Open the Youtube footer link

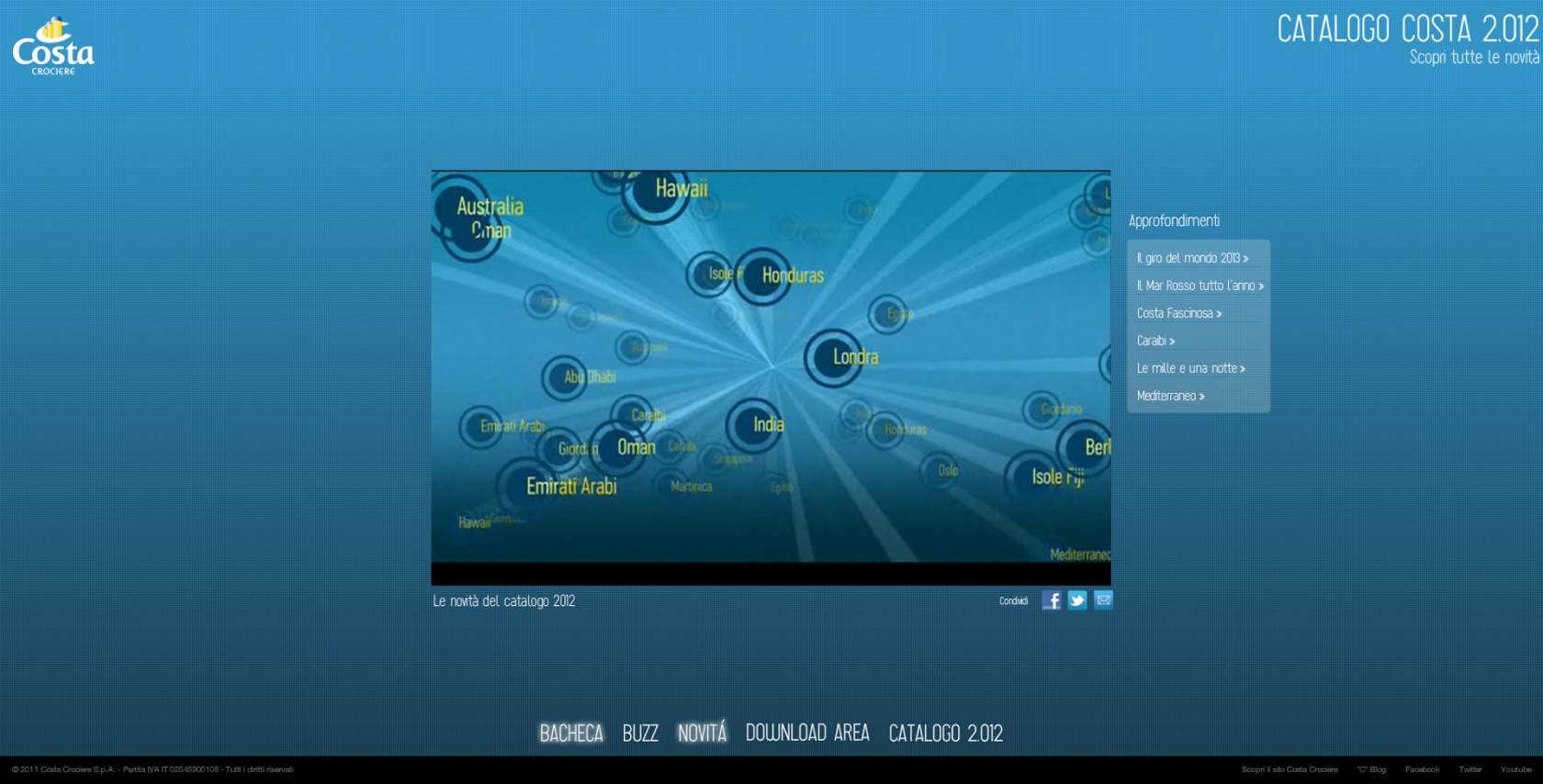(1516, 769)
